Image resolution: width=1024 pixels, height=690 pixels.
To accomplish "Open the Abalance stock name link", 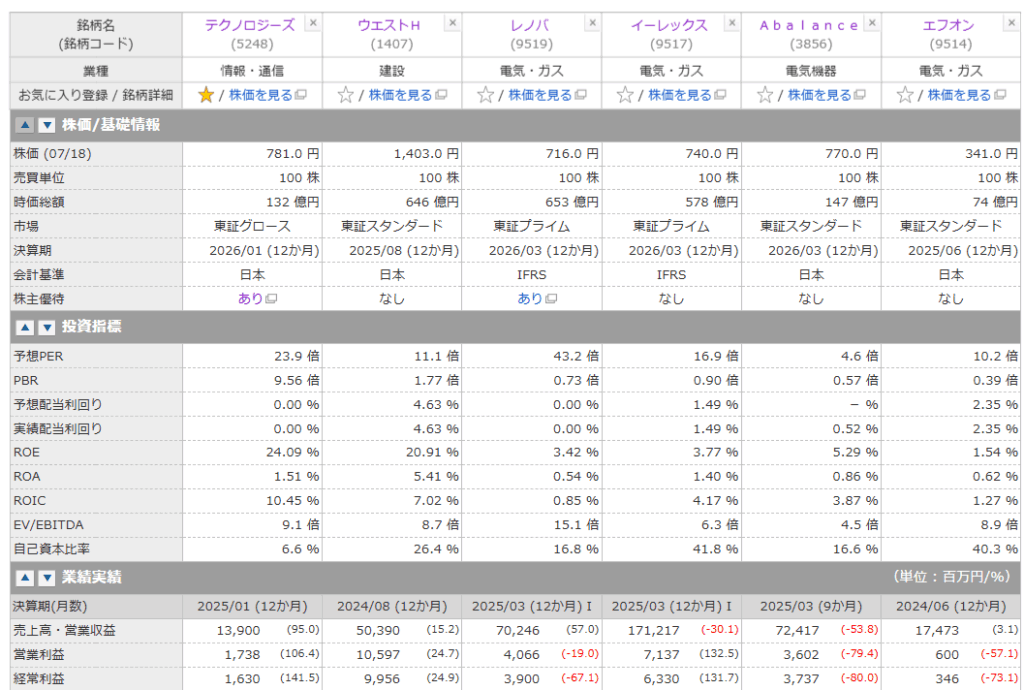I will click(809, 25).
